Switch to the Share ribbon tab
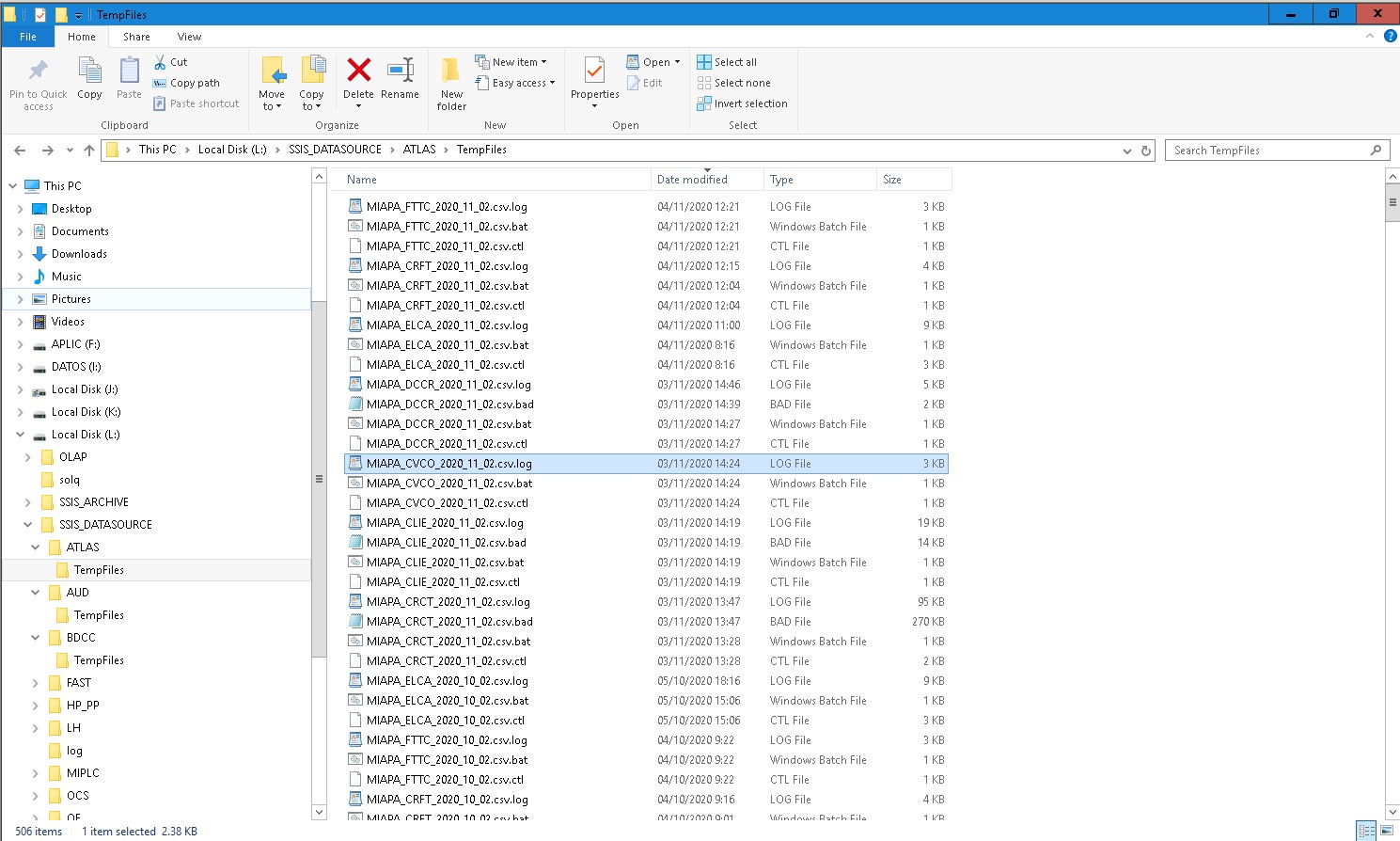 click(x=136, y=37)
